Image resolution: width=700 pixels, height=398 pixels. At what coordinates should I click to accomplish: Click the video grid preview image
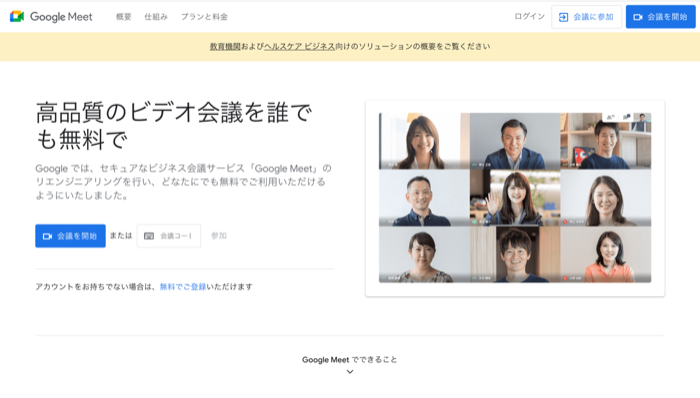(515, 198)
